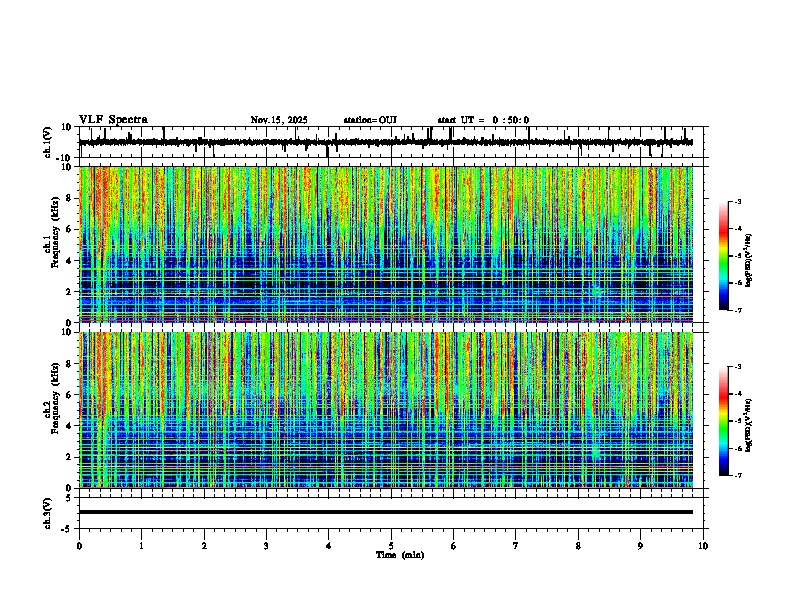Viewport: 792px width, 612px height.
Task: Click the ch.1 "Frequency (kHz)" axis label
Action: coord(55,232)
